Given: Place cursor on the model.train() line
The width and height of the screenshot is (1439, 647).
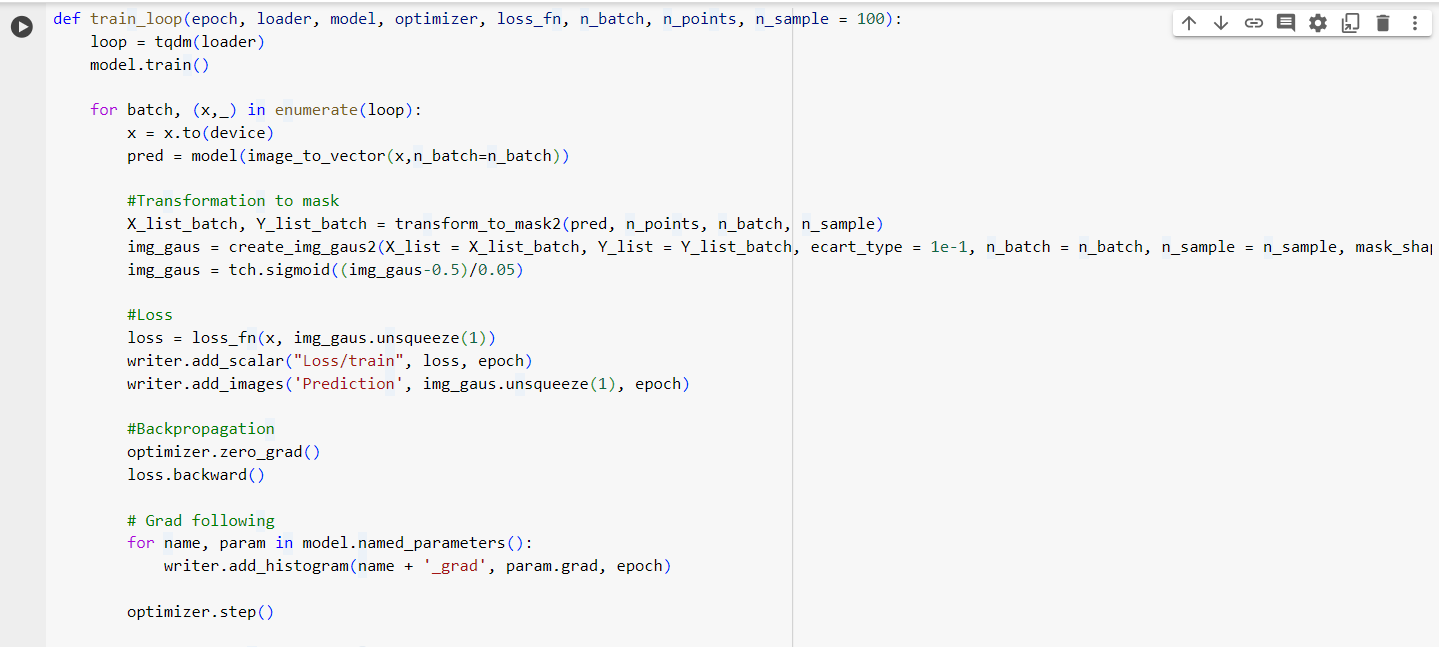Looking at the screenshot, I should (x=149, y=65).
